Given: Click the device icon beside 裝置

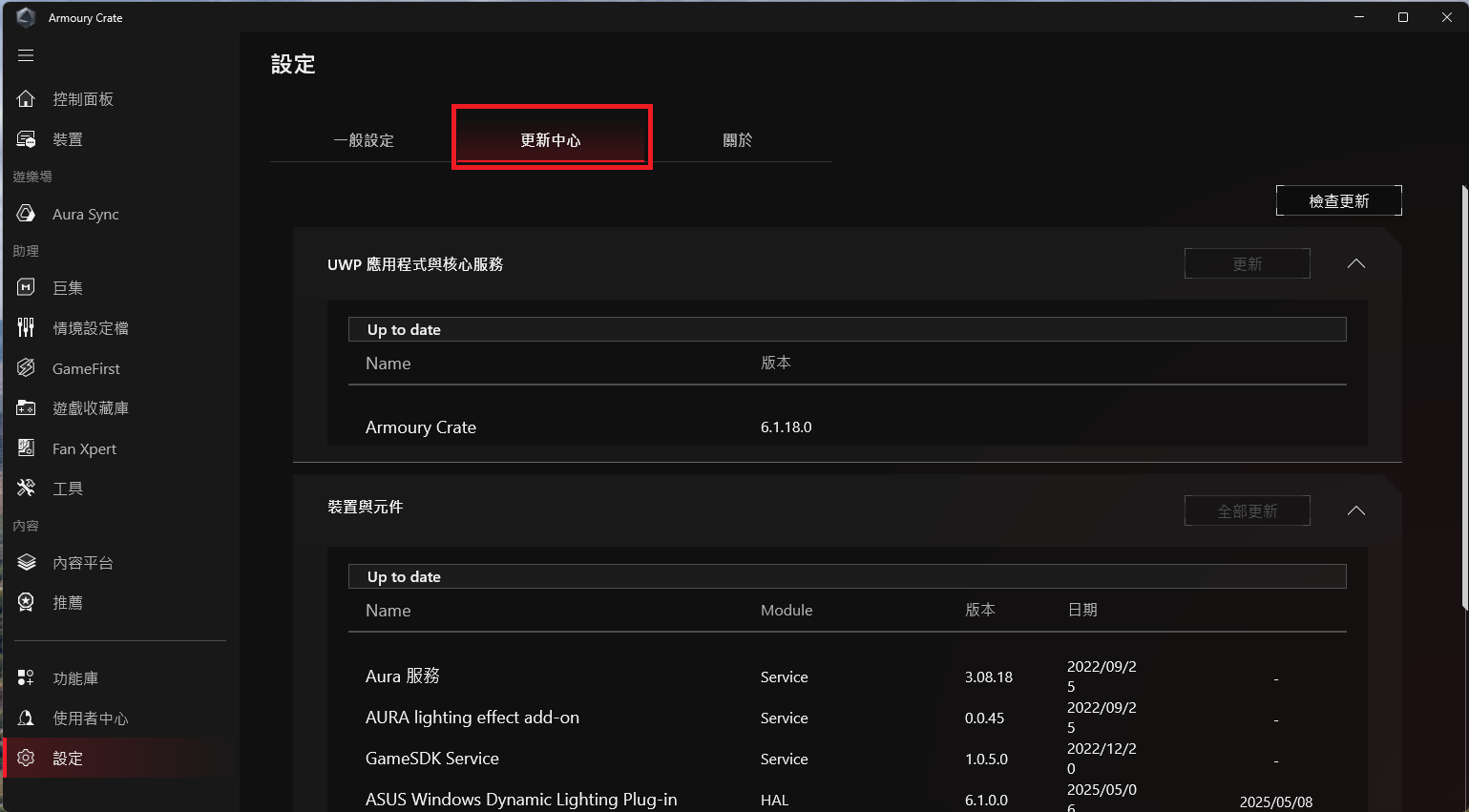Looking at the screenshot, I should point(26,139).
